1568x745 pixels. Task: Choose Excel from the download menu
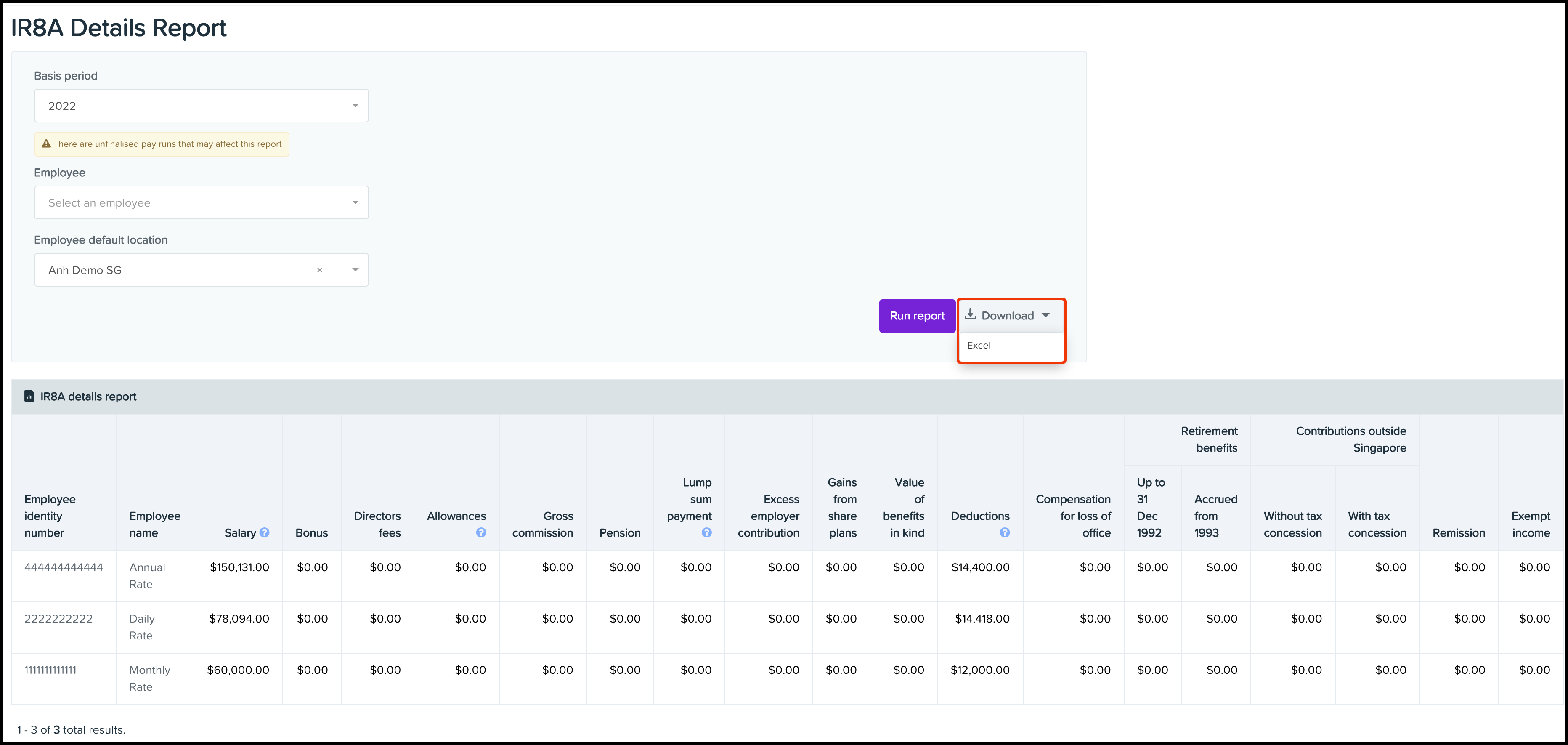[x=979, y=346]
